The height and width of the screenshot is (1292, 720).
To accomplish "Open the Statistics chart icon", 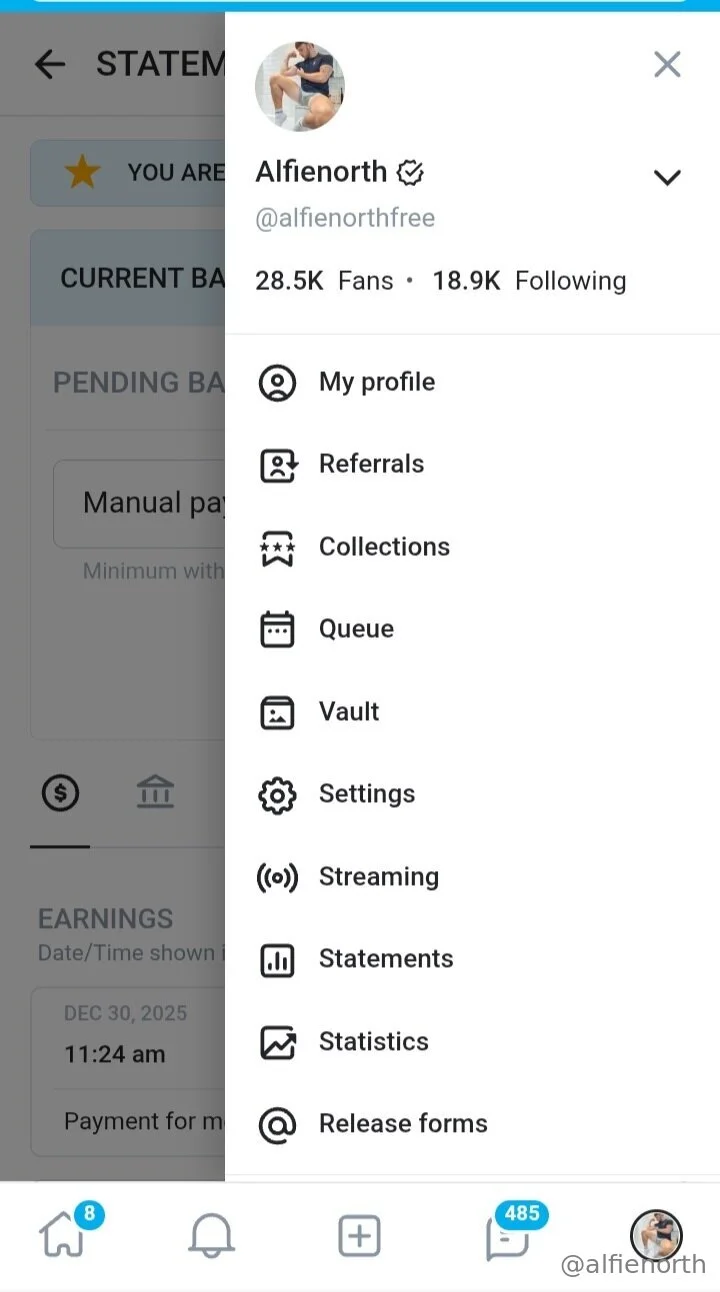I will tap(277, 1042).
